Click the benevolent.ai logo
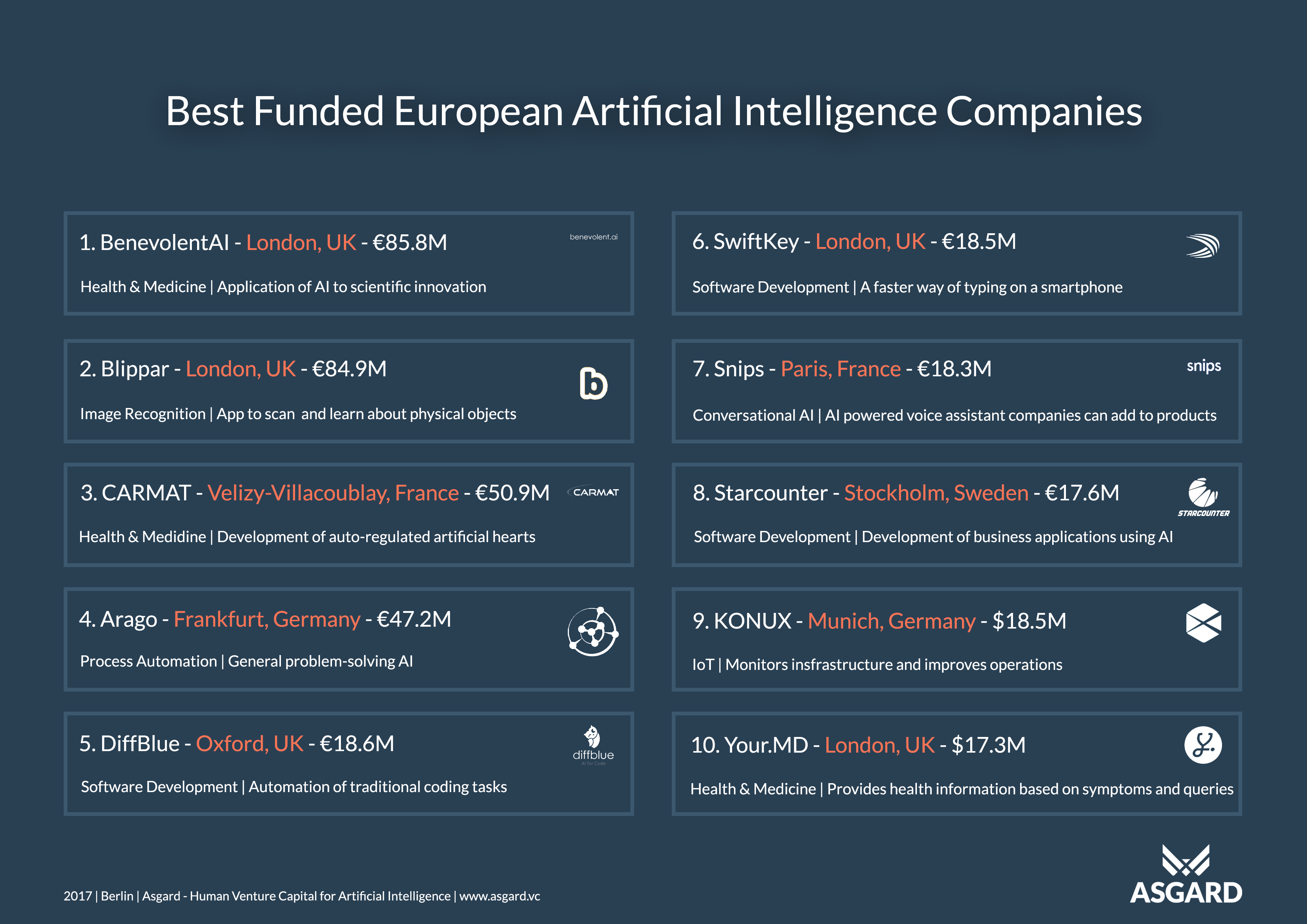Screen dimensions: 1307x924 pyautogui.click(x=593, y=237)
